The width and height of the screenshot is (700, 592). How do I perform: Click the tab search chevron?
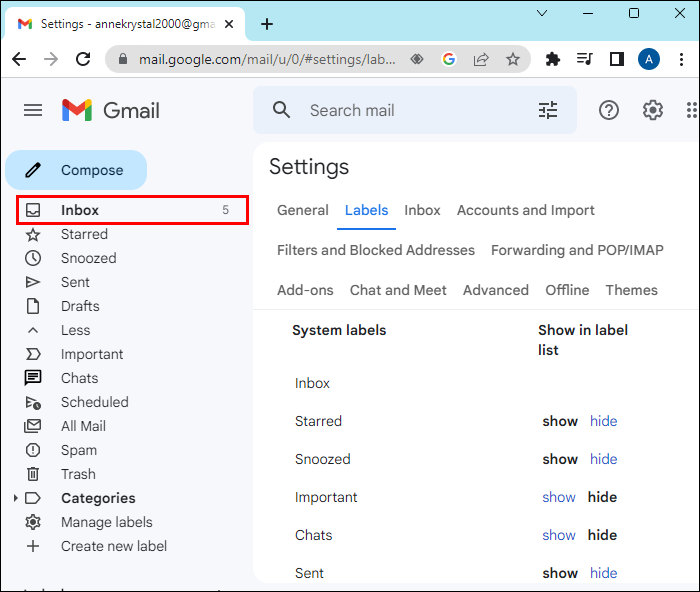[x=542, y=13]
